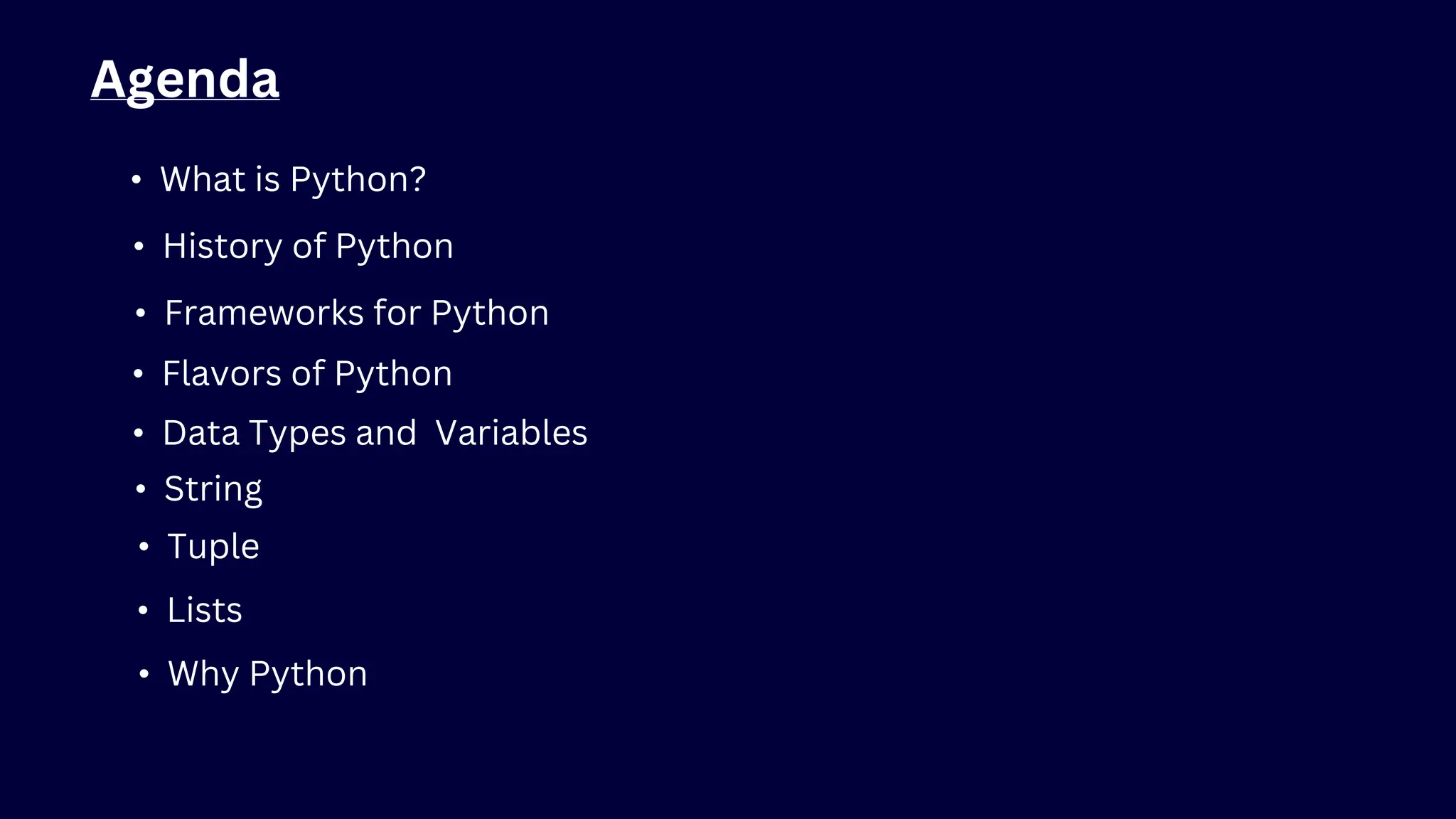Click the 'History of Python' line
Screen dimensions: 1456x819
click(308, 247)
